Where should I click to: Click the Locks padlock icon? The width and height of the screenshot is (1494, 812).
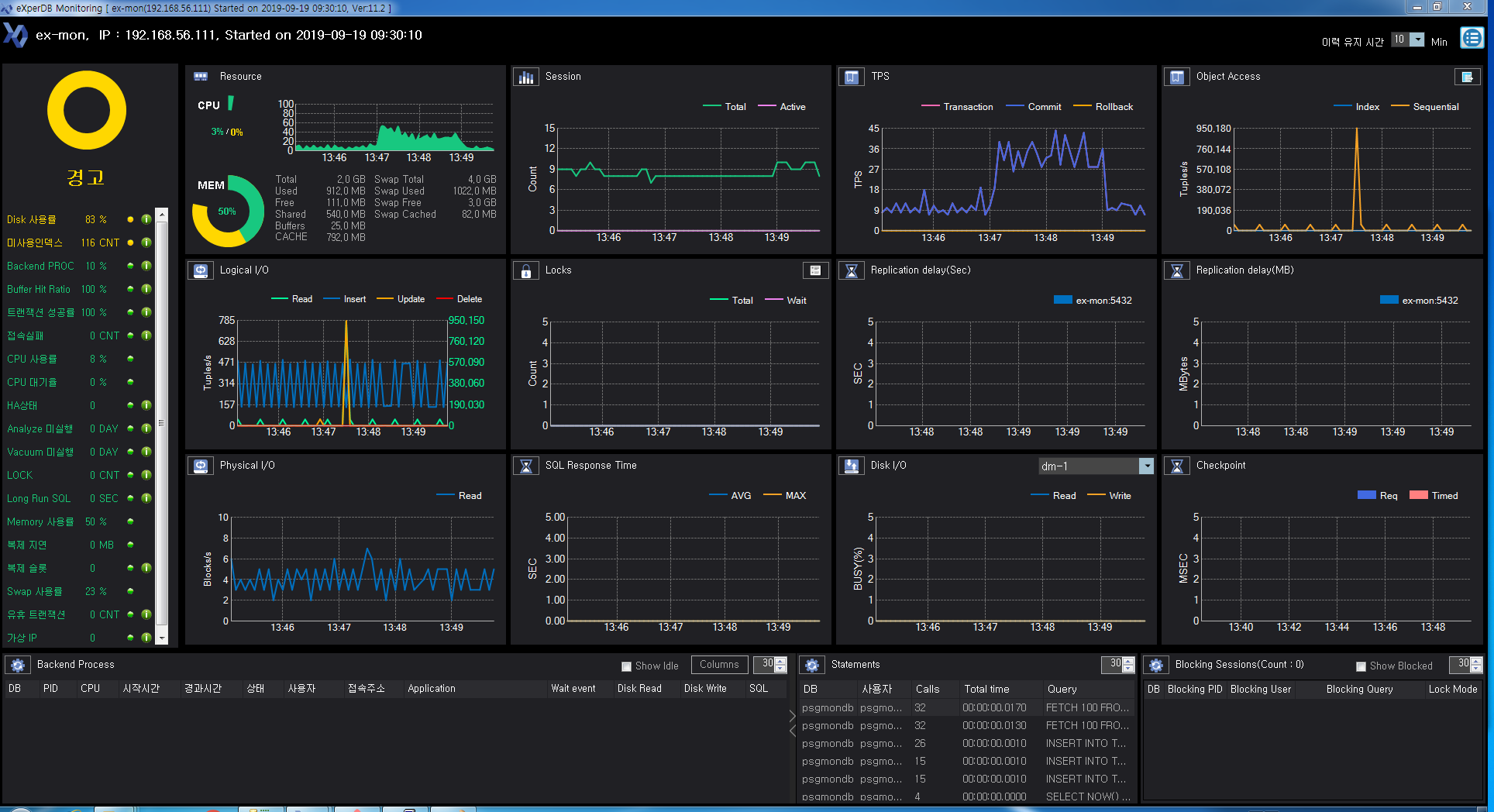point(526,270)
